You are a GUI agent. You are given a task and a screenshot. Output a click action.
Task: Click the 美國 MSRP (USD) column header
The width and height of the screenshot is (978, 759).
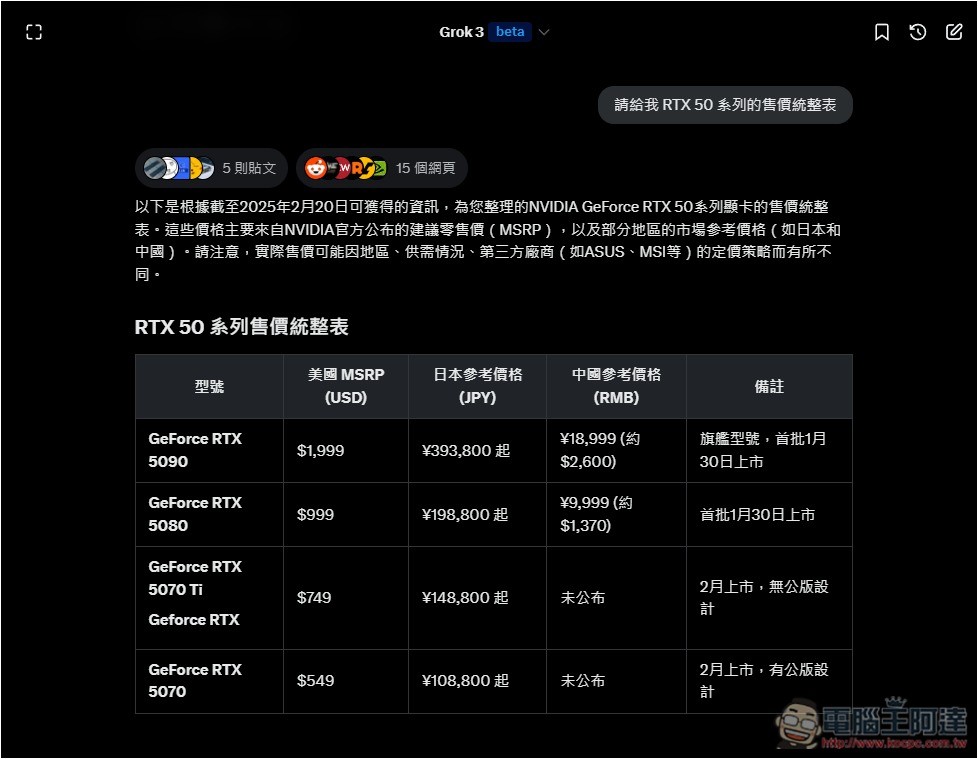[x=346, y=387]
